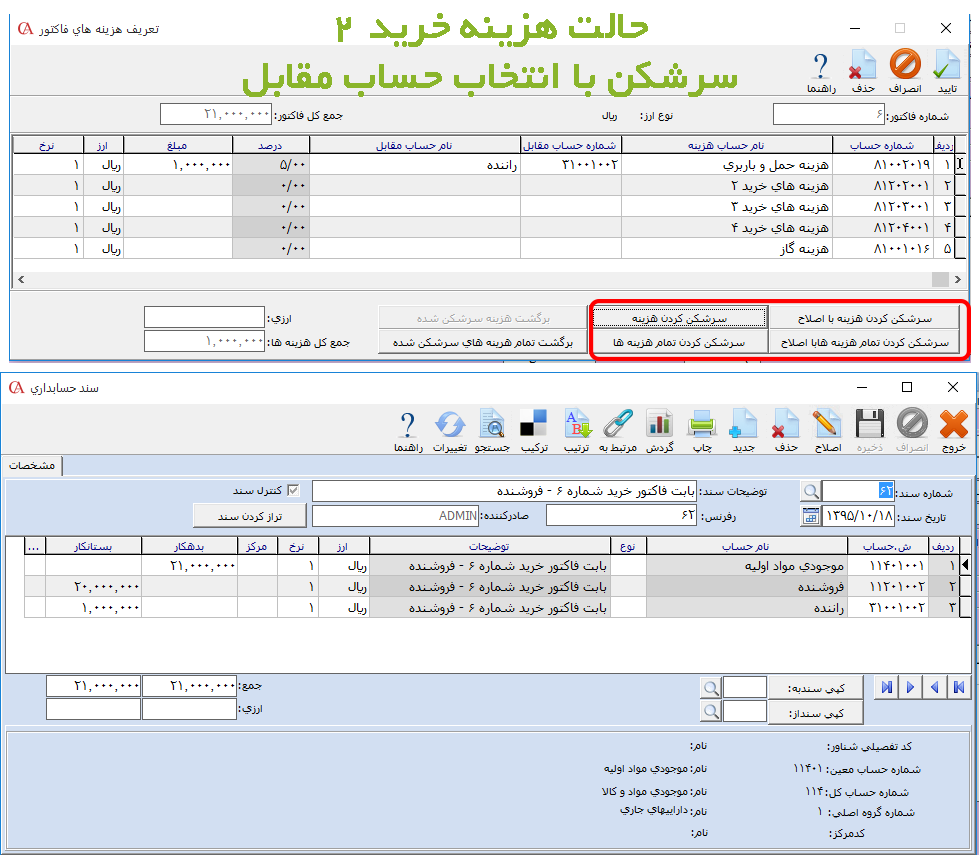
Task: Click the right scroll arrow of cost table
Action: tap(958, 279)
